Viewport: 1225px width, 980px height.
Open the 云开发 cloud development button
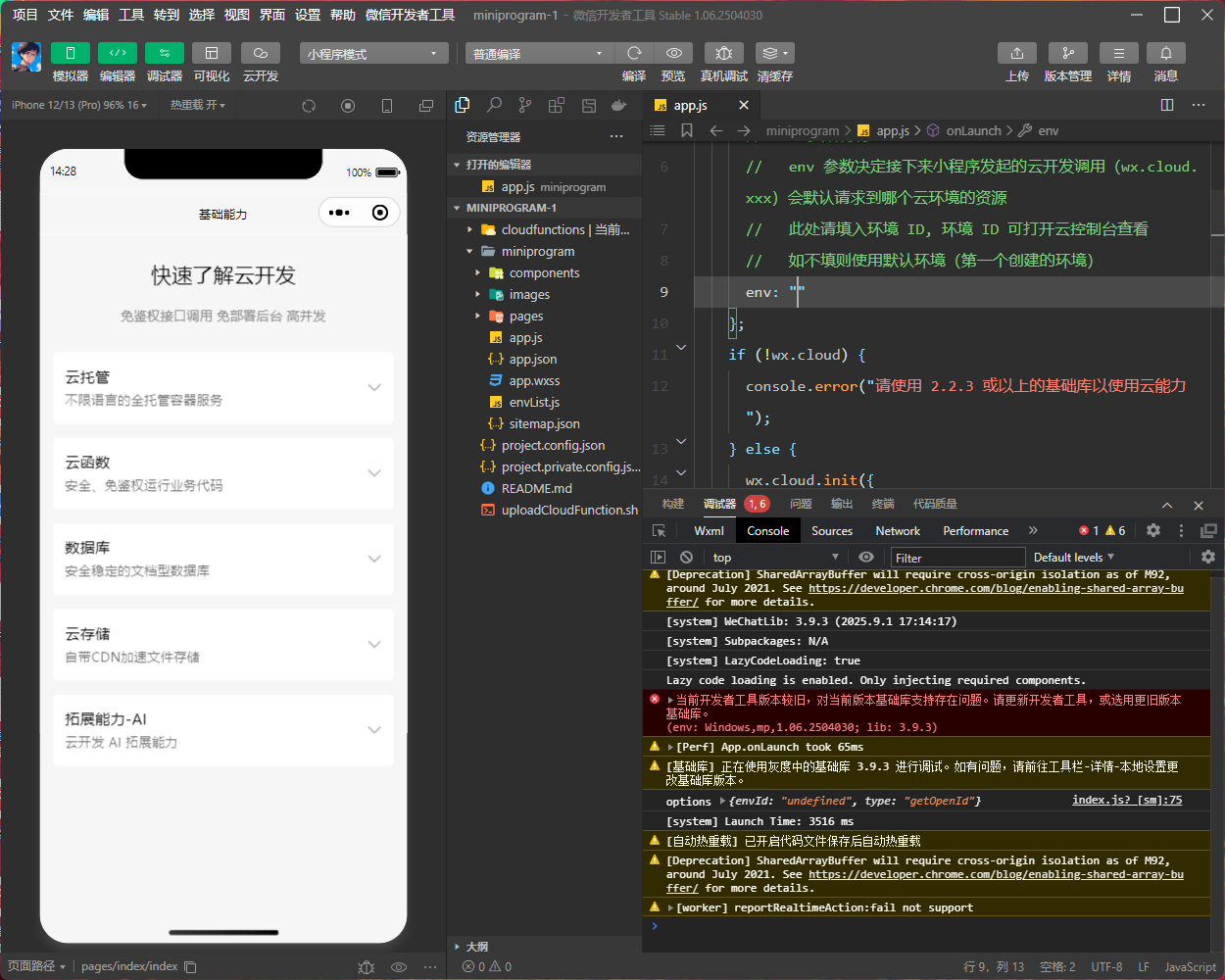261,53
